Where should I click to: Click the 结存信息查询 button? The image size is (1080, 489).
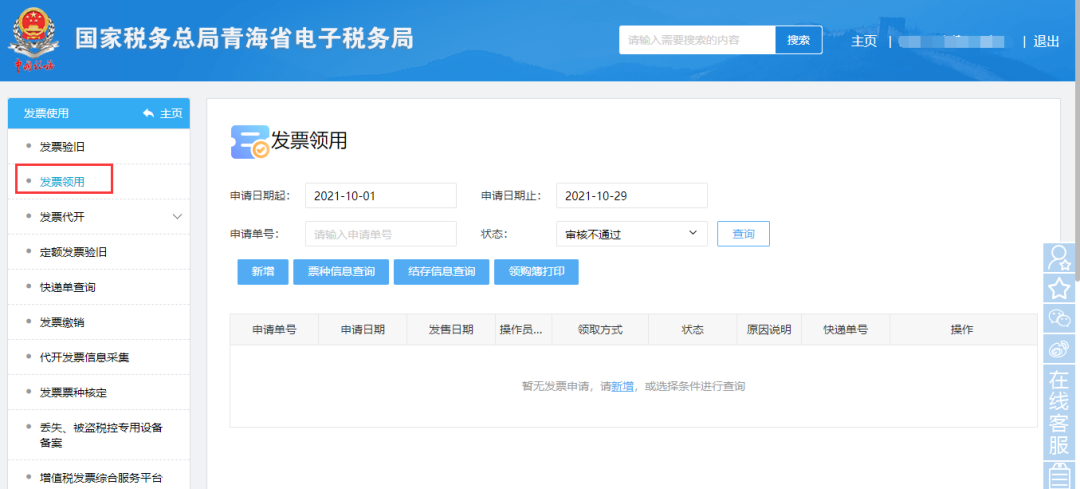(442, 271)
